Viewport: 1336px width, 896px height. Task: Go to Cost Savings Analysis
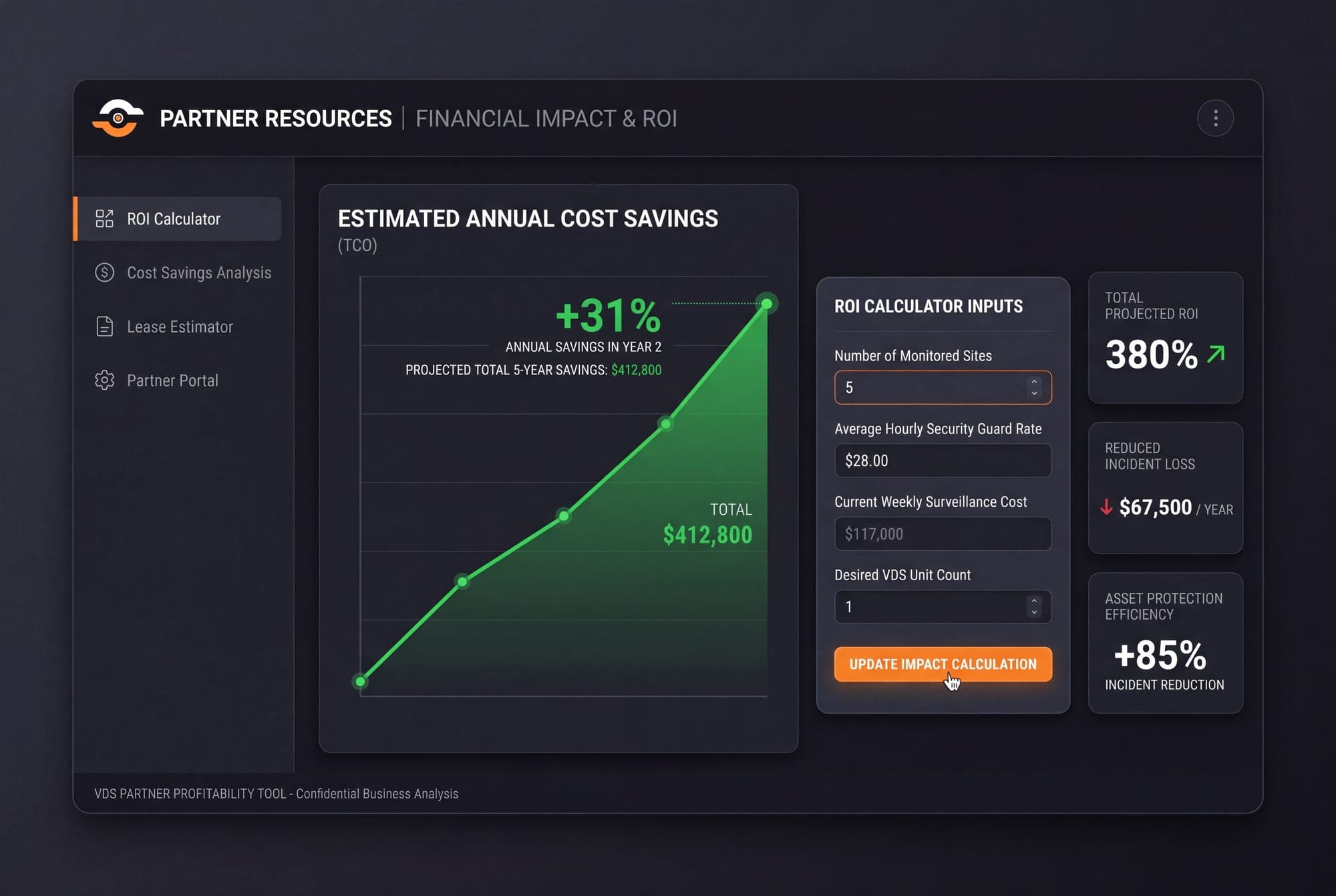point(183,272)
